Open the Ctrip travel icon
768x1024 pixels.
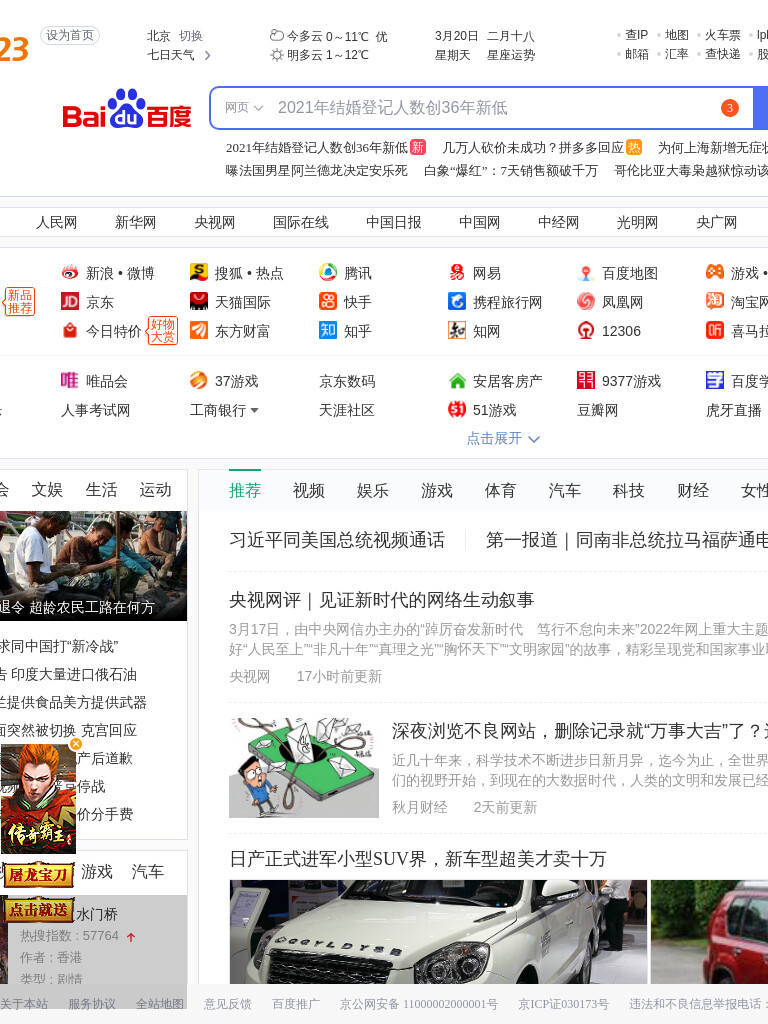(457, 301)
